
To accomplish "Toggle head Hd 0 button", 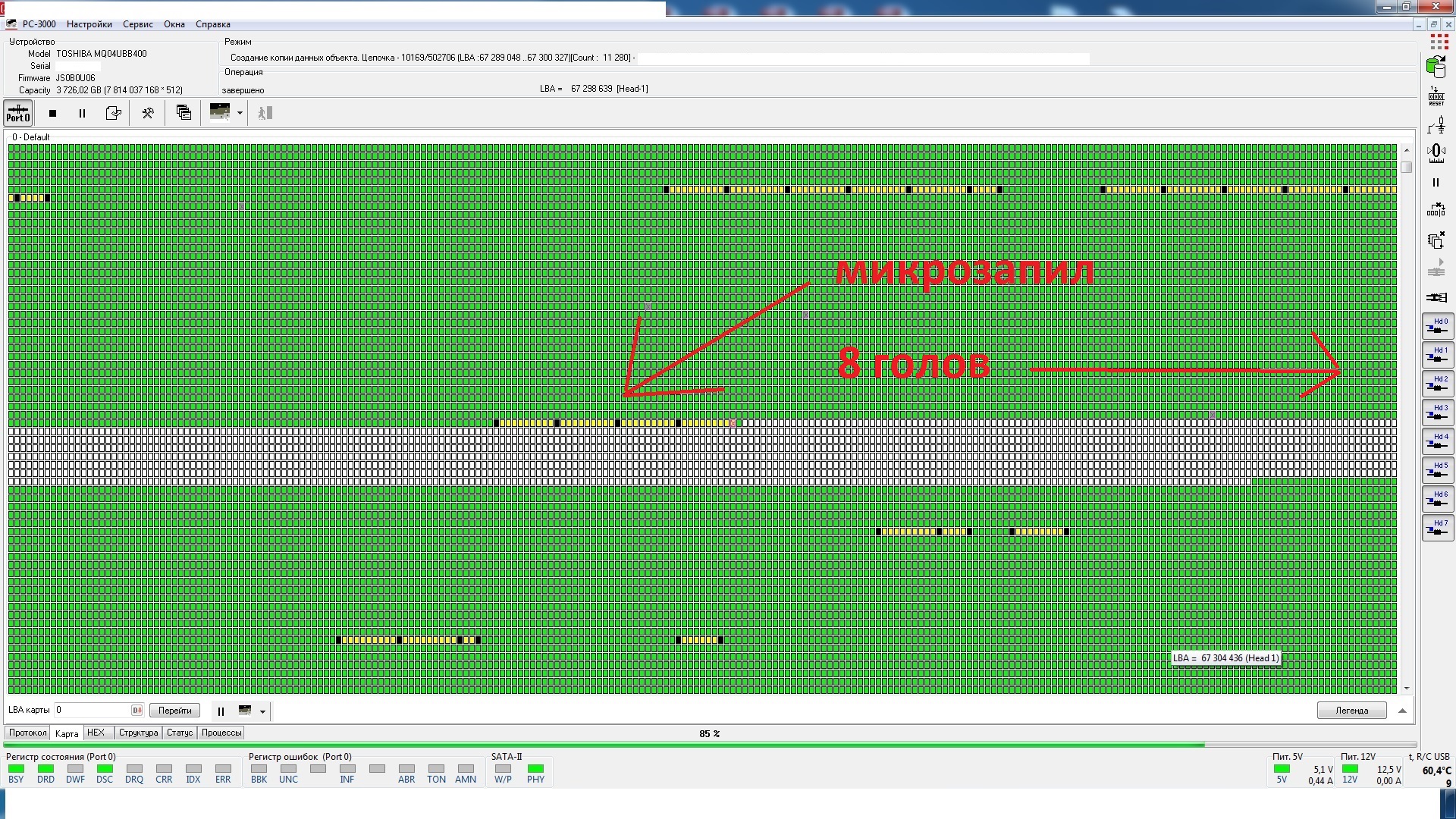I will pos(1437,326).
